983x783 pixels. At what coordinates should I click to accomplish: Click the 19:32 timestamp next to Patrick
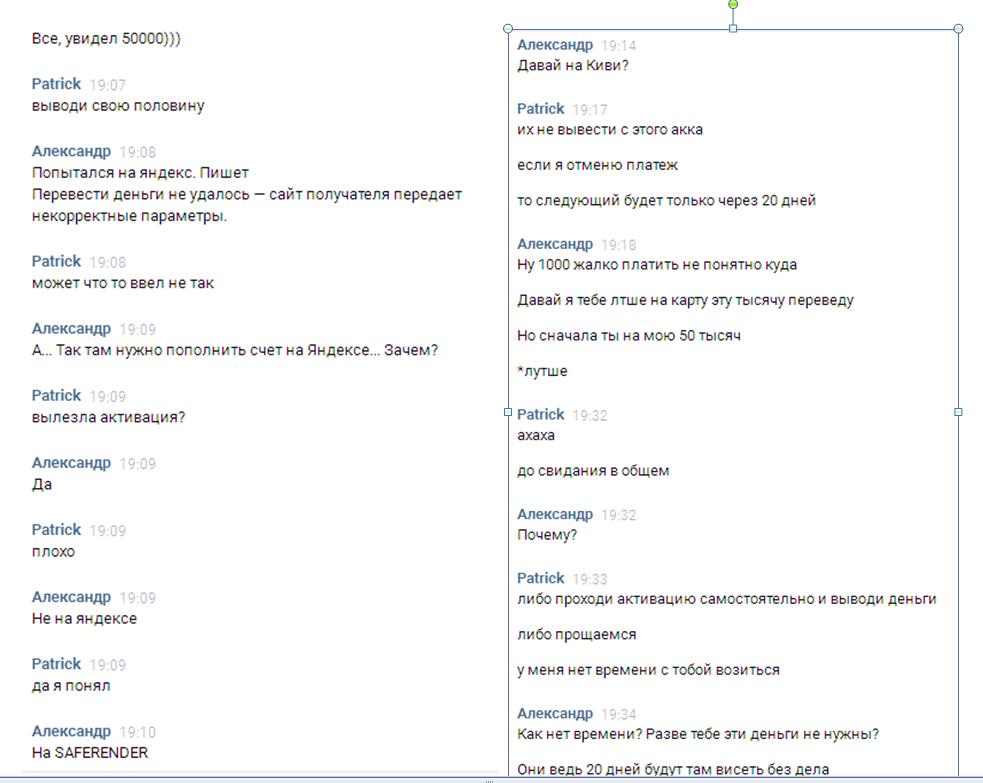point(590,415)
